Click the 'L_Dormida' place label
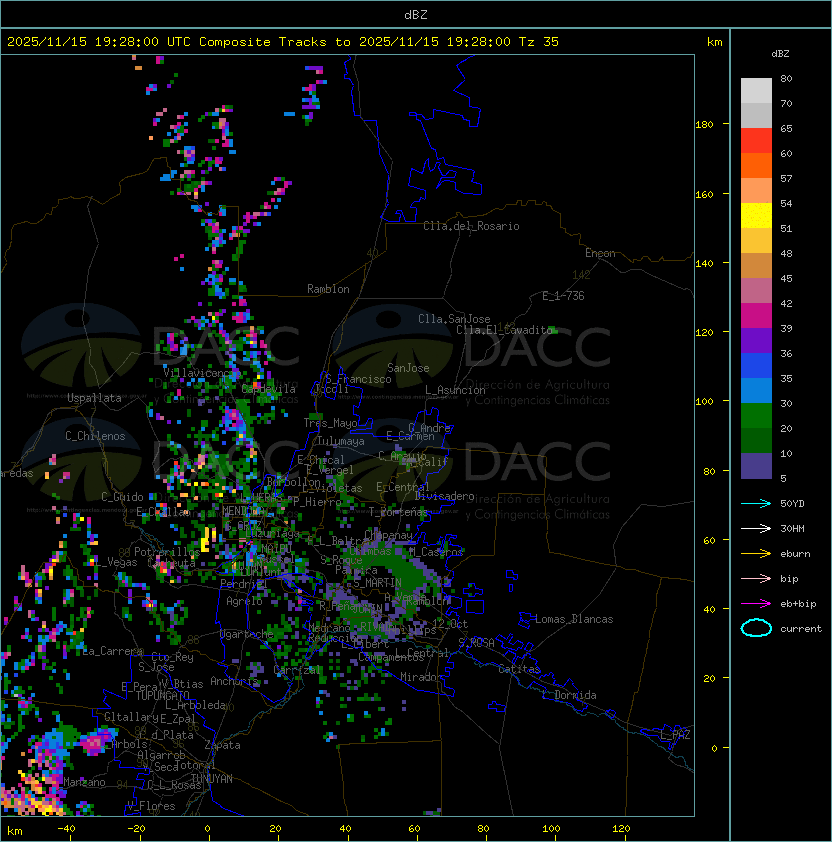This screenshot has width=832, height=842. (569, 695)
